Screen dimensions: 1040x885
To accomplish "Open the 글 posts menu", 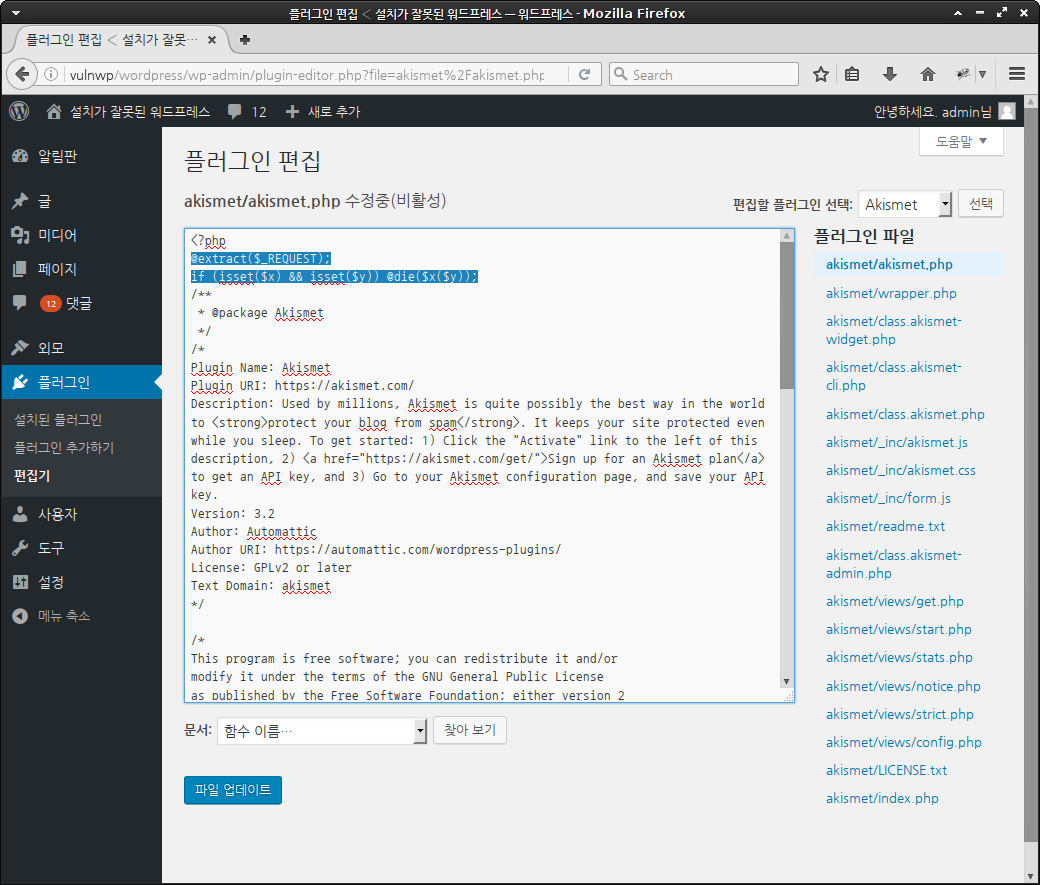I will (81, 201).
